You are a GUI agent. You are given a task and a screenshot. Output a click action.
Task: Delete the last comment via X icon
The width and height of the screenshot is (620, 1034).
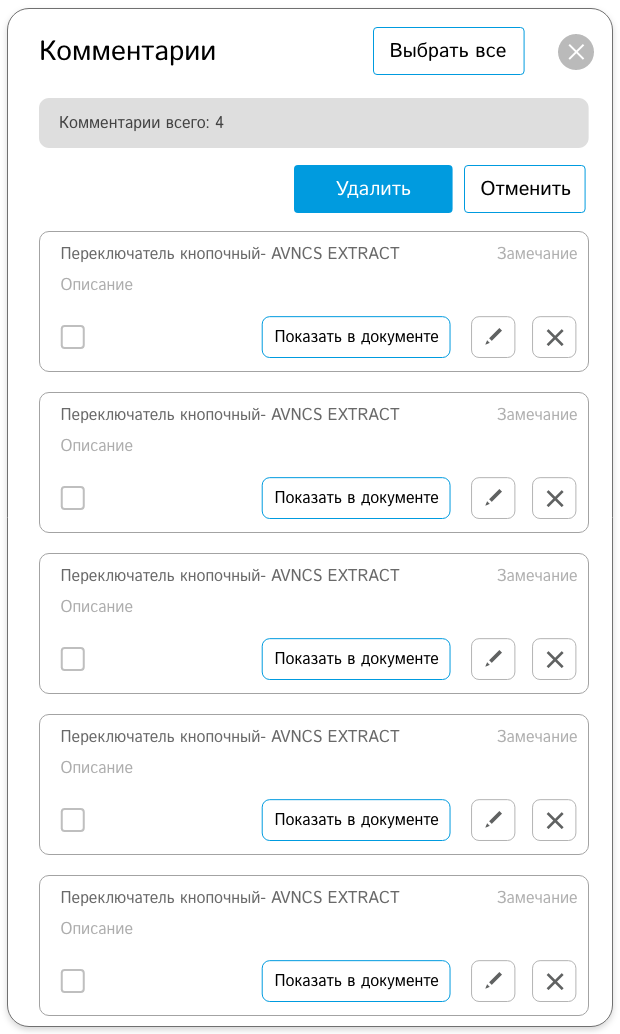[554, 981]
